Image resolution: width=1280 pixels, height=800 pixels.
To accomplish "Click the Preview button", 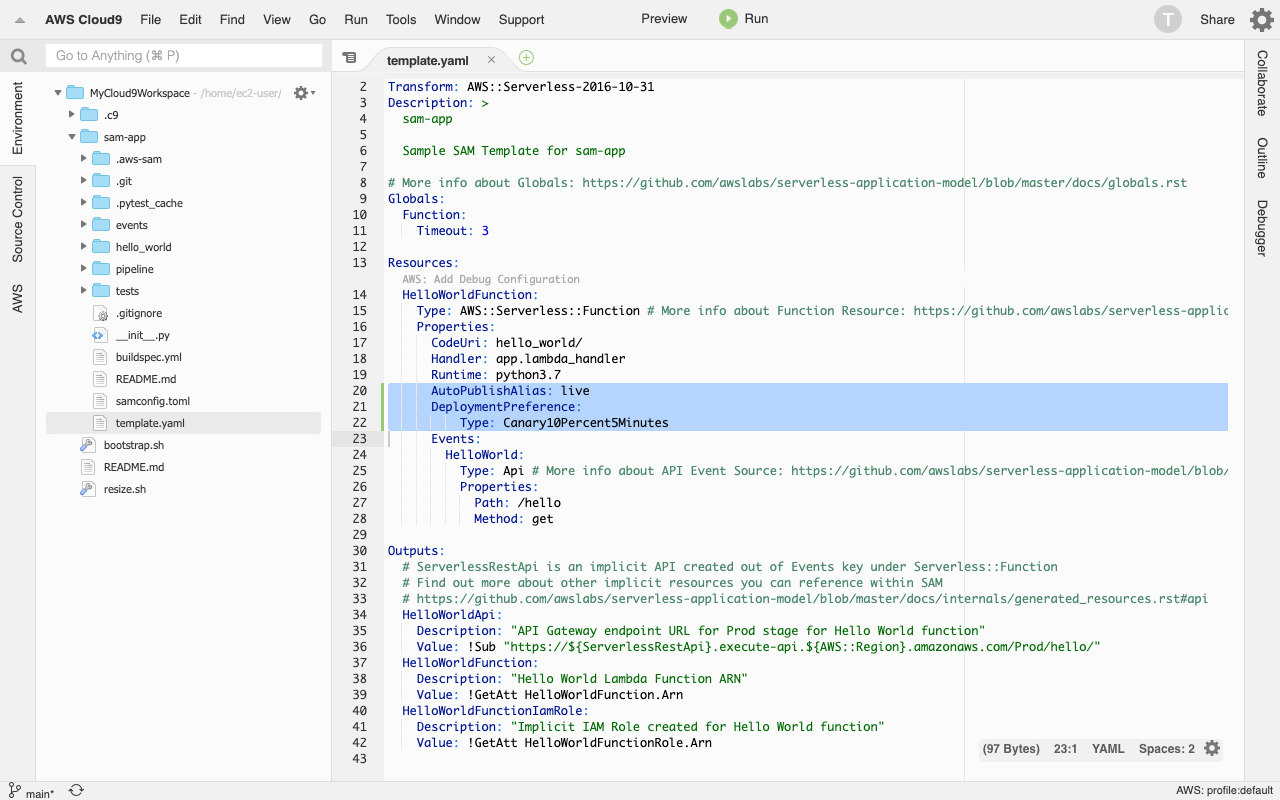I will [x=664, y=19].
